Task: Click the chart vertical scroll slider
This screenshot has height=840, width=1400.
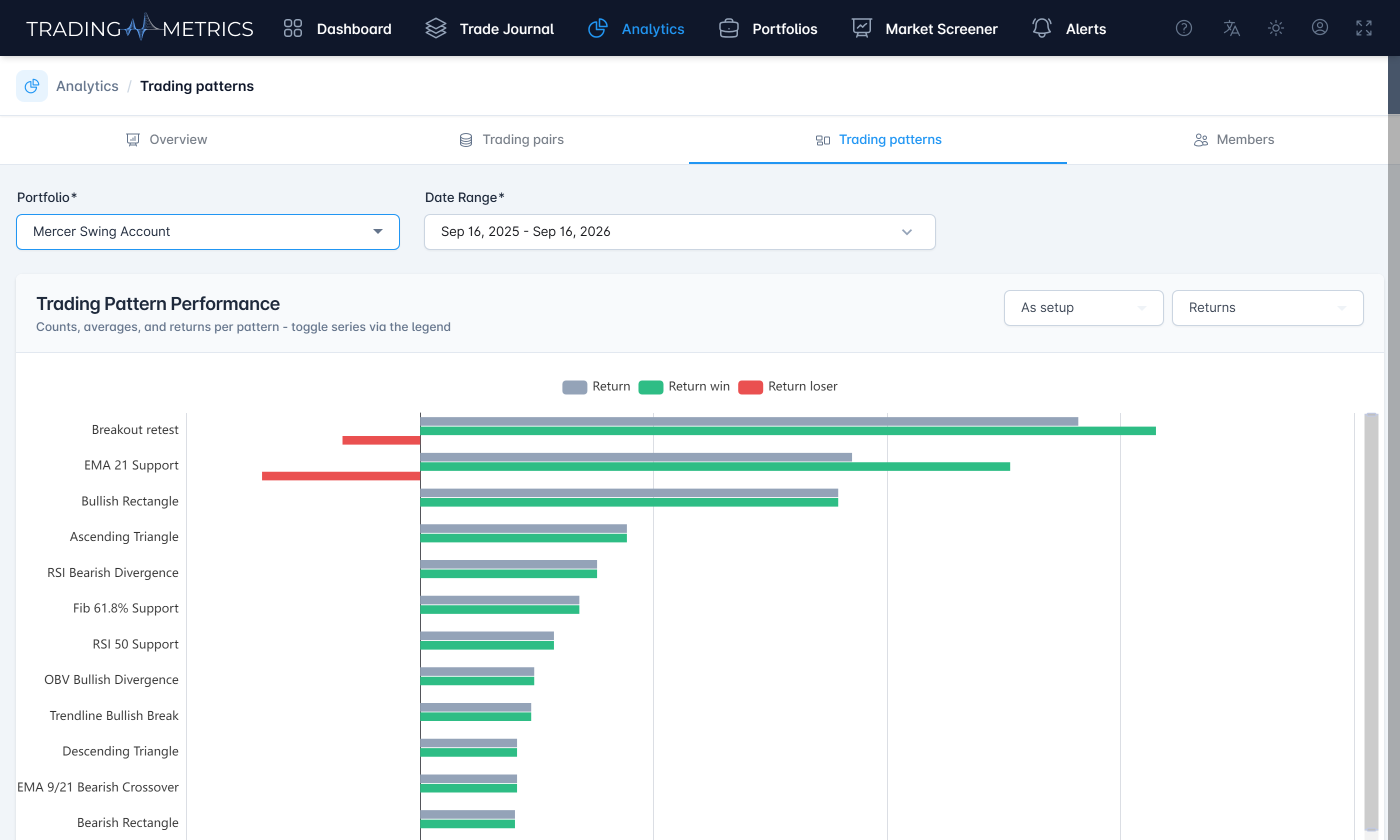Action: click(1370, 621)
